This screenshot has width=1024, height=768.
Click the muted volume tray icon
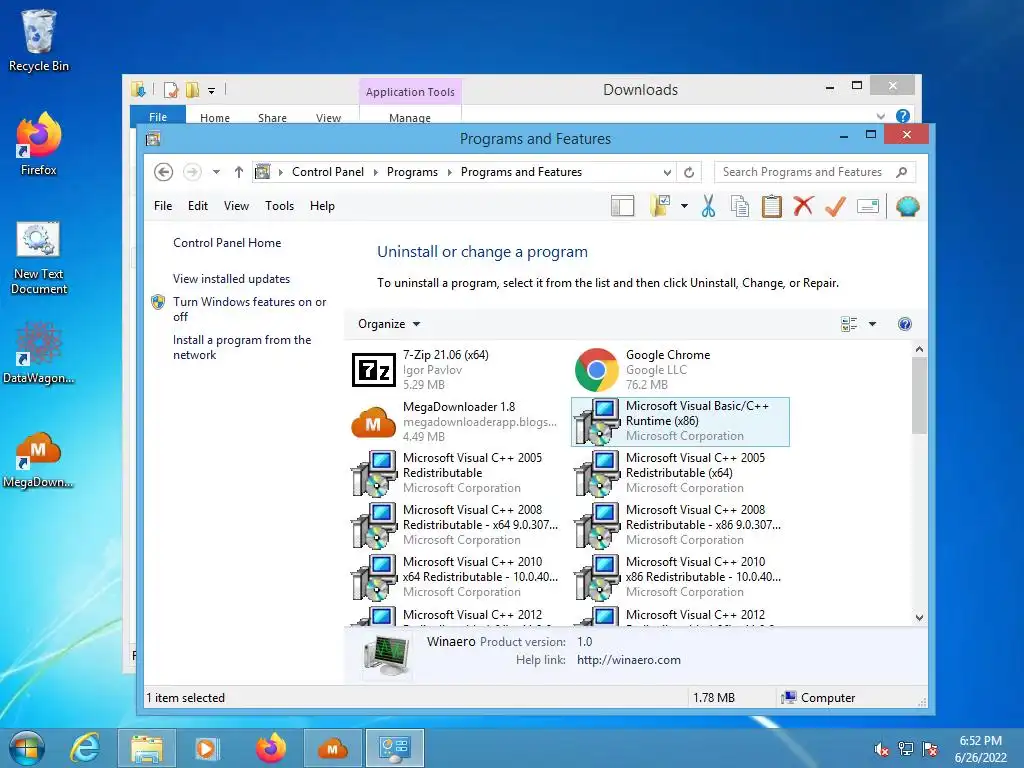882,749
